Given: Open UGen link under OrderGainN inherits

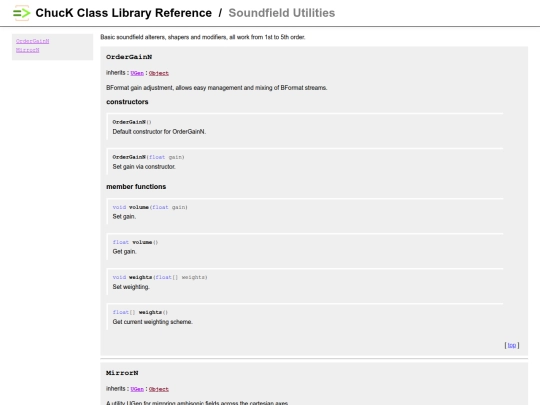Looking at the screenshot, I should pyautogui.click(x=137, y=73).
